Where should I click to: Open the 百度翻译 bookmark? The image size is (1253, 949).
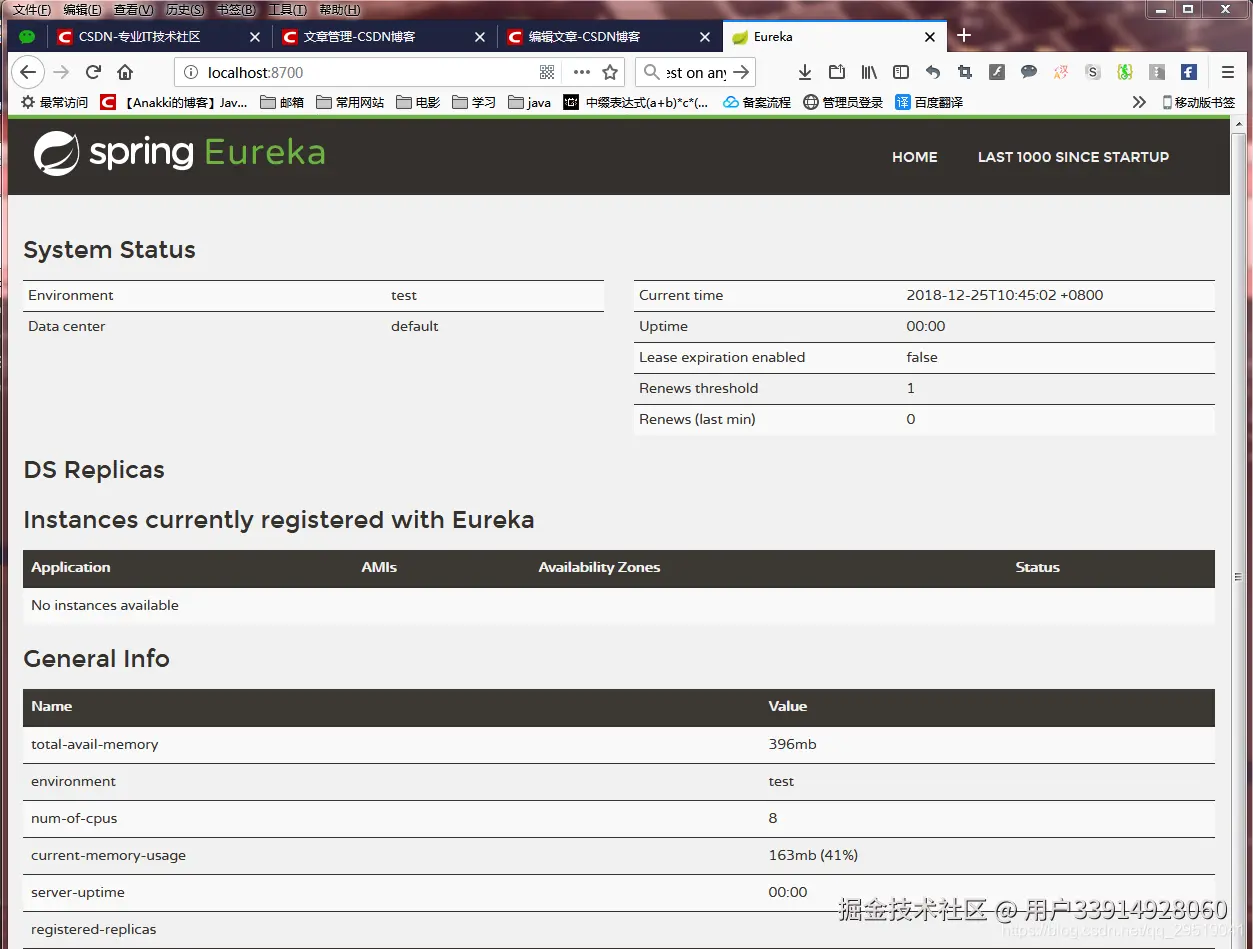click(x=929, y=102)
